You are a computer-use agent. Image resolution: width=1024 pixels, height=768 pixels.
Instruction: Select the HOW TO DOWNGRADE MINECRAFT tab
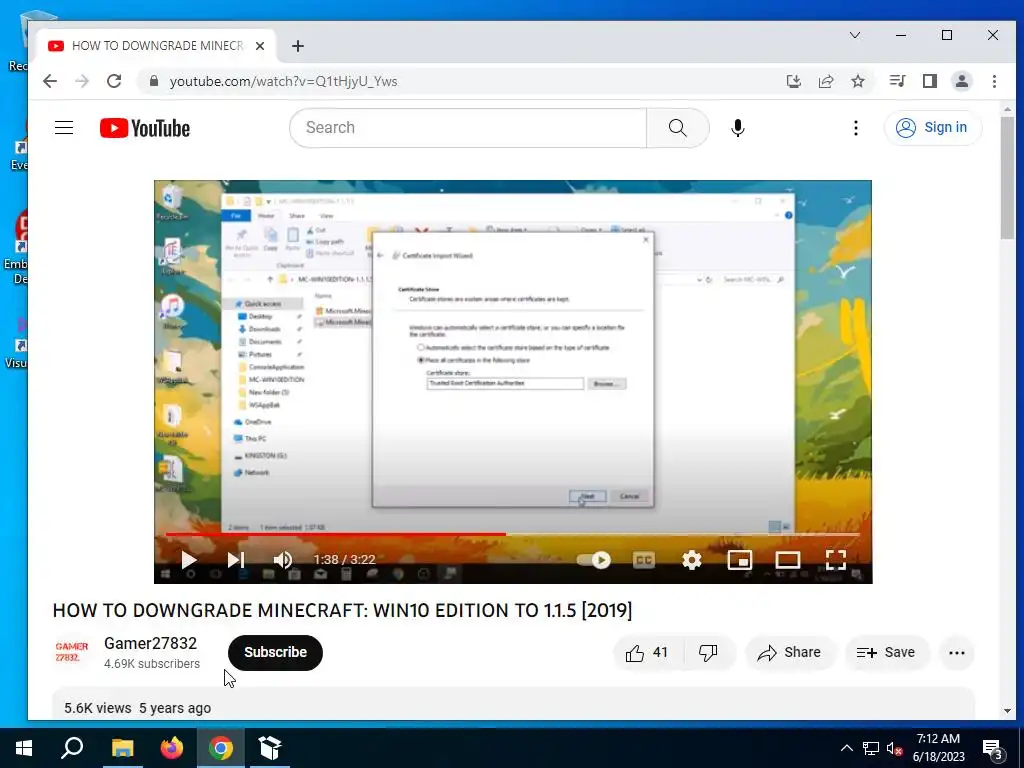[157, 46]
